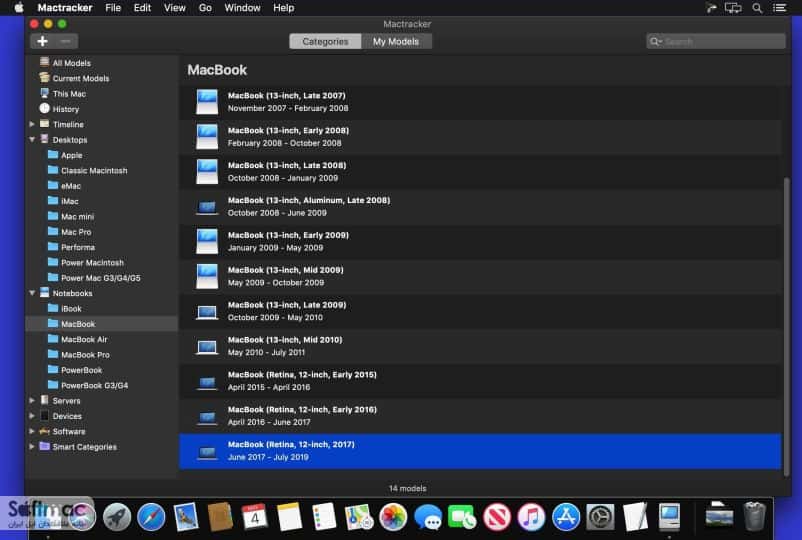Image resolution: width=802 pixels, height=540 pixels.
Task: Expand the Servers disclosure triangle
Action: pyautogui.click(x=32, y=400)
